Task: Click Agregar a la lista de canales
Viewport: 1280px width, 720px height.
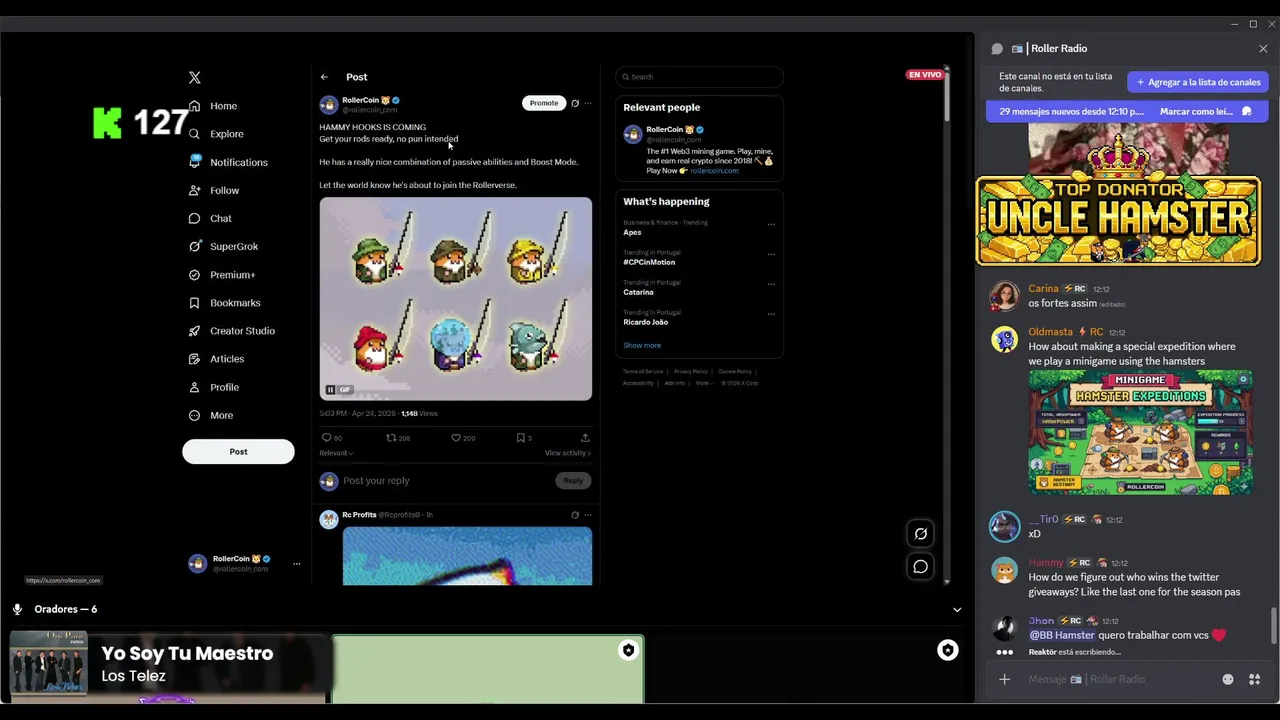Action: click(1198, 82)
